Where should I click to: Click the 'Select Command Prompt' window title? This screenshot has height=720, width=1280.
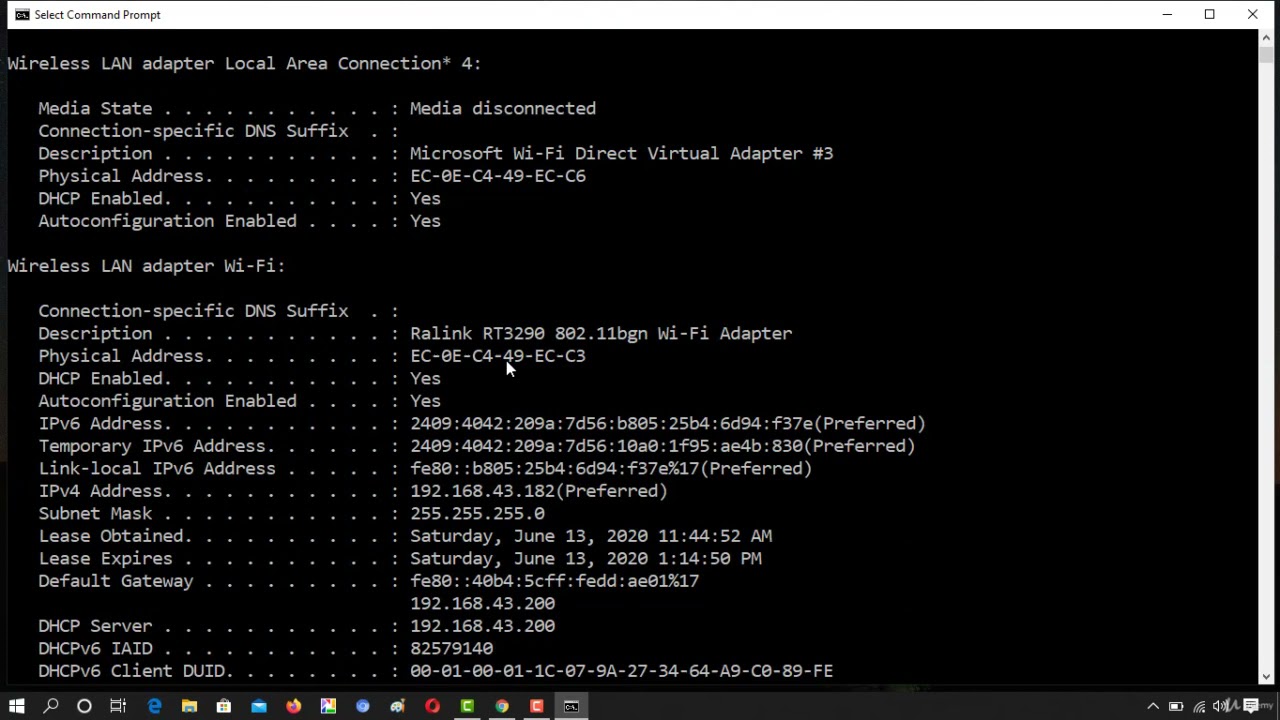click(97, 14)
